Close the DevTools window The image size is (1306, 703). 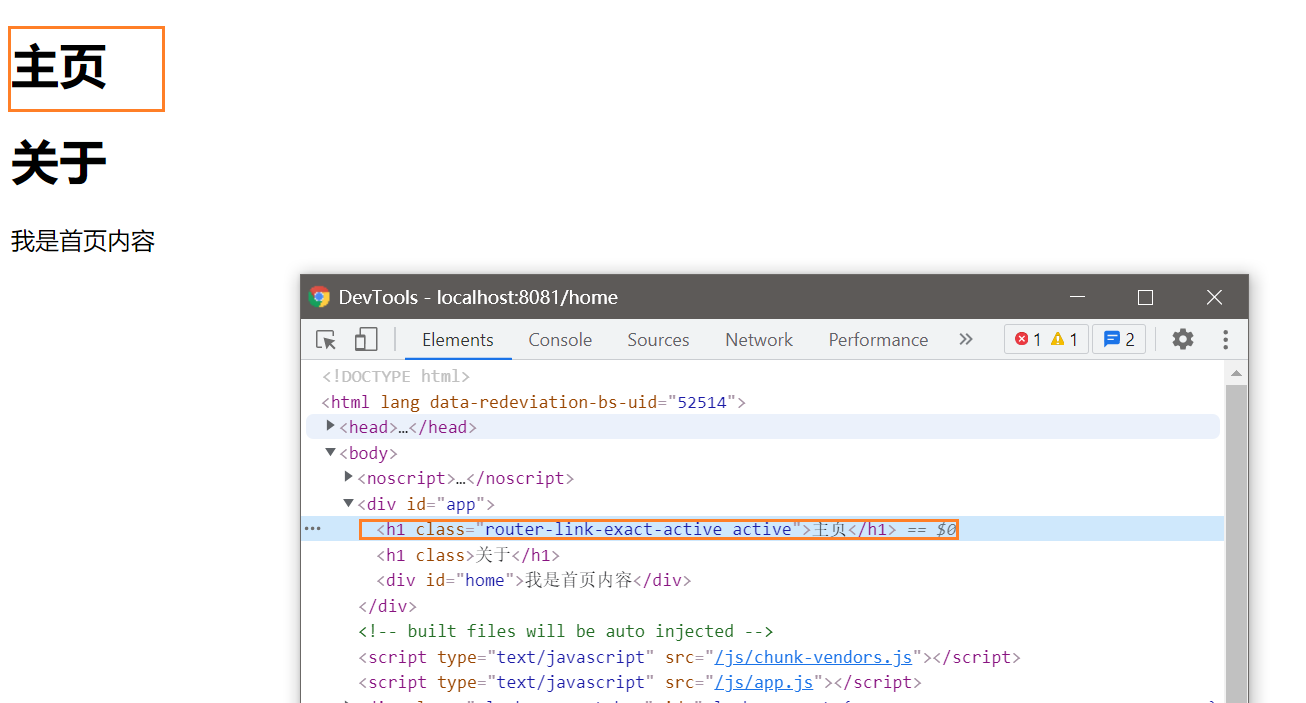tap(1214, 297)
